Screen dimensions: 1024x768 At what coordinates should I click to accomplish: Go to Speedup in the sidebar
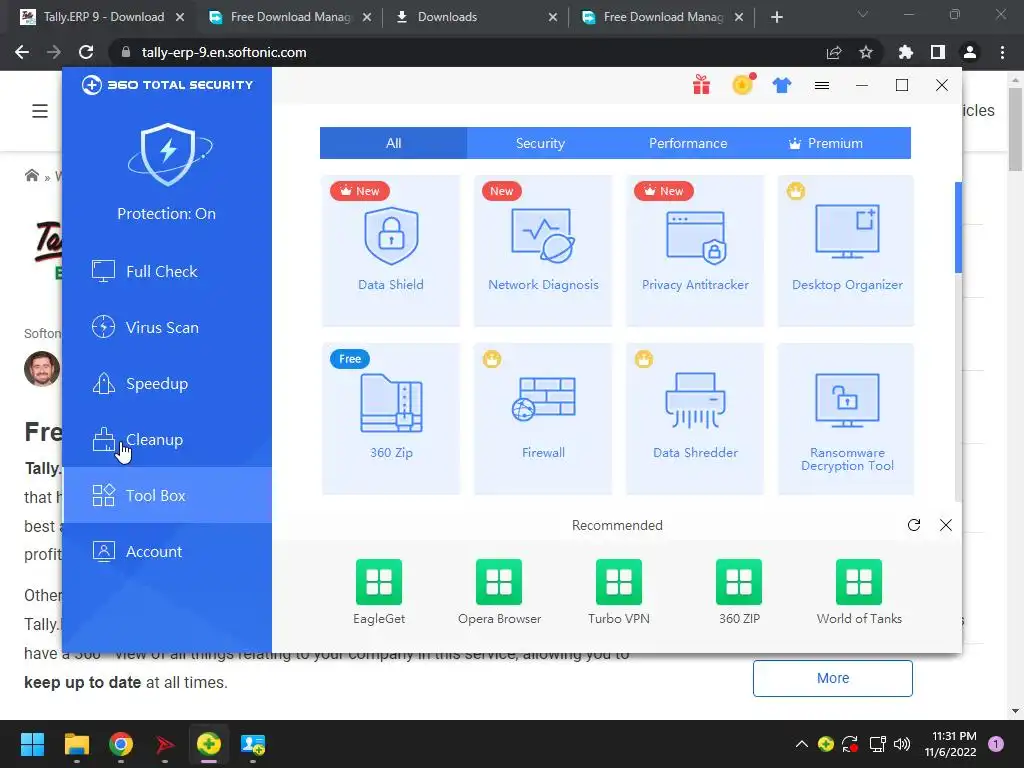pyautogui.click(x=167, y=383)
